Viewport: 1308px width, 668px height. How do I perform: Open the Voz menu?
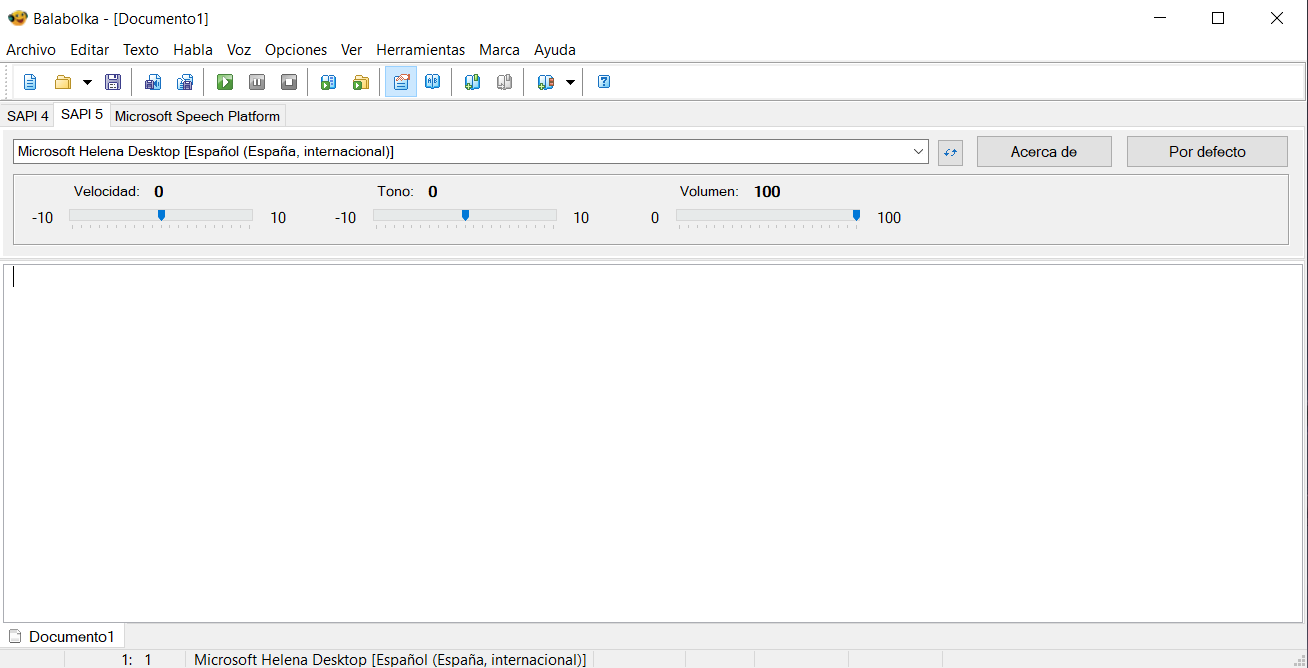(239, 50)
